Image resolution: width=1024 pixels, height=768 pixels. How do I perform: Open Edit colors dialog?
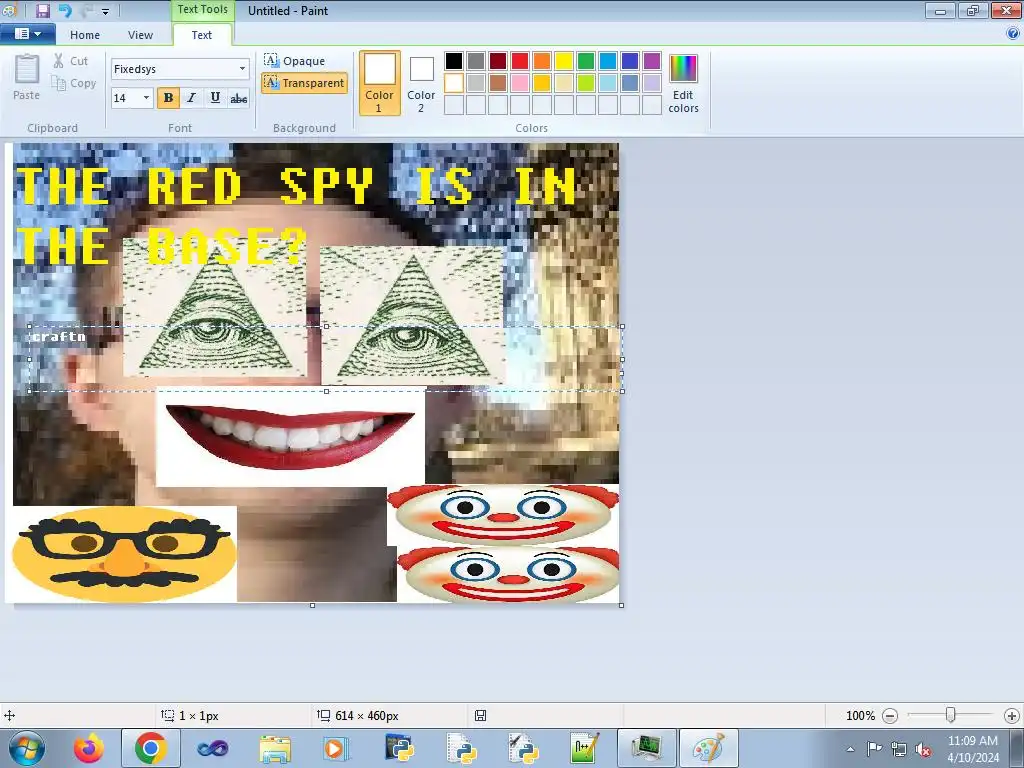point(683,83)
